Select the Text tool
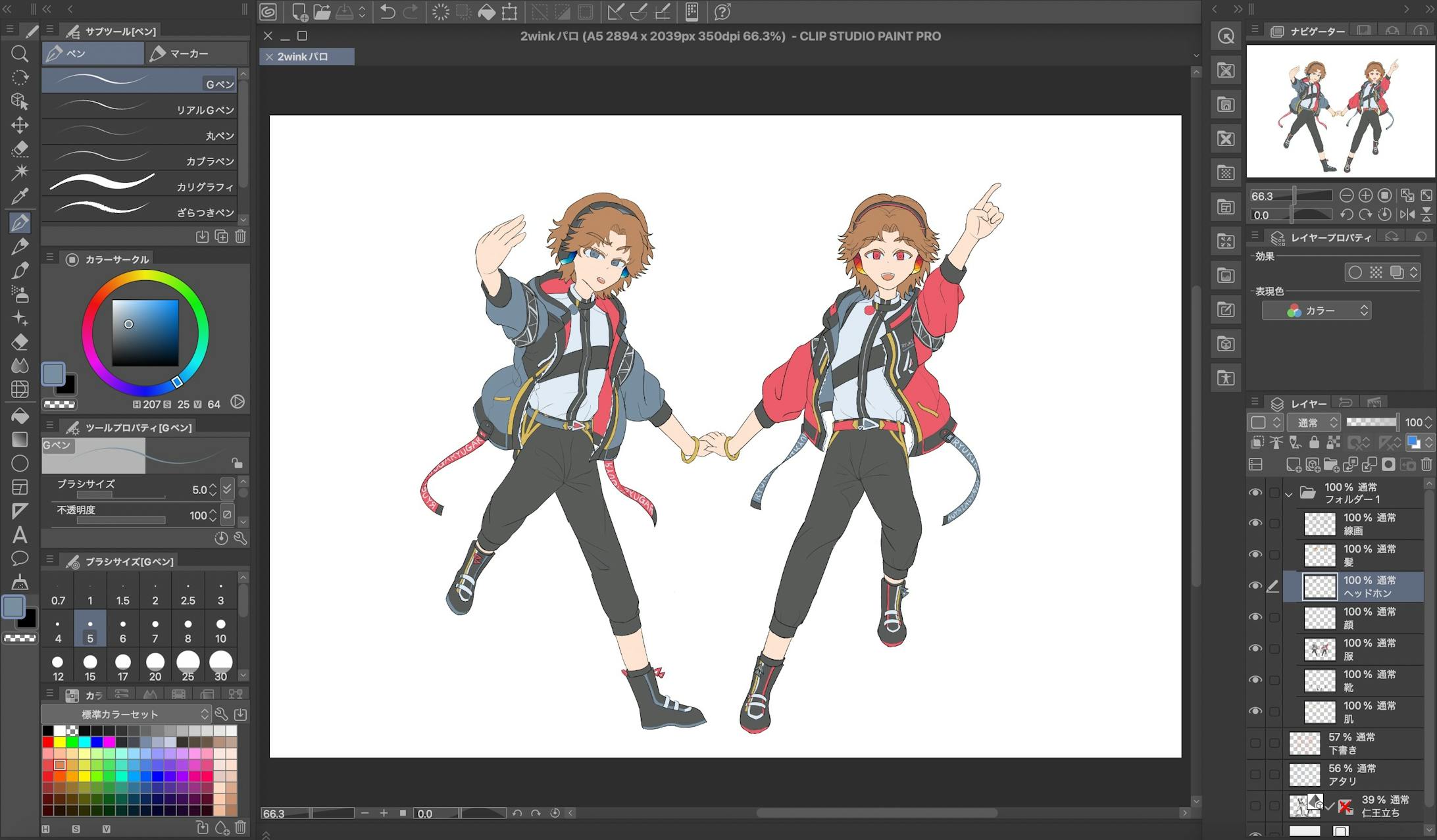Viewport: 1437px width, 840px height. point(20,534)
